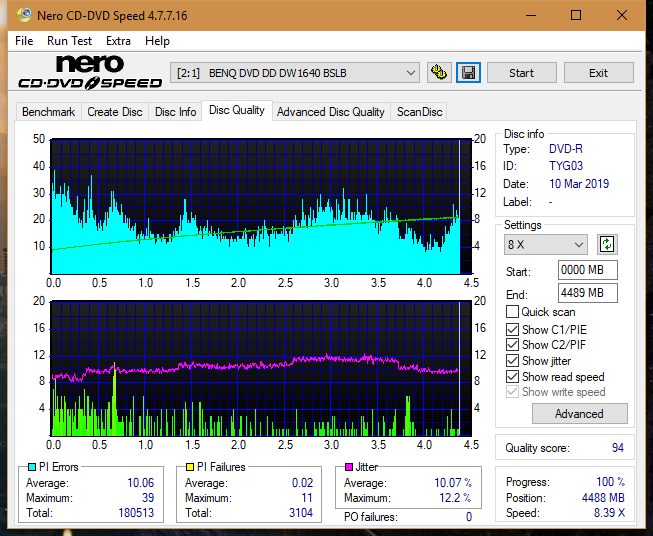The width and height of the screenshot is (653, 536).
Task: Expand the BENQ DVD drive selector
Action: [295, 73]
